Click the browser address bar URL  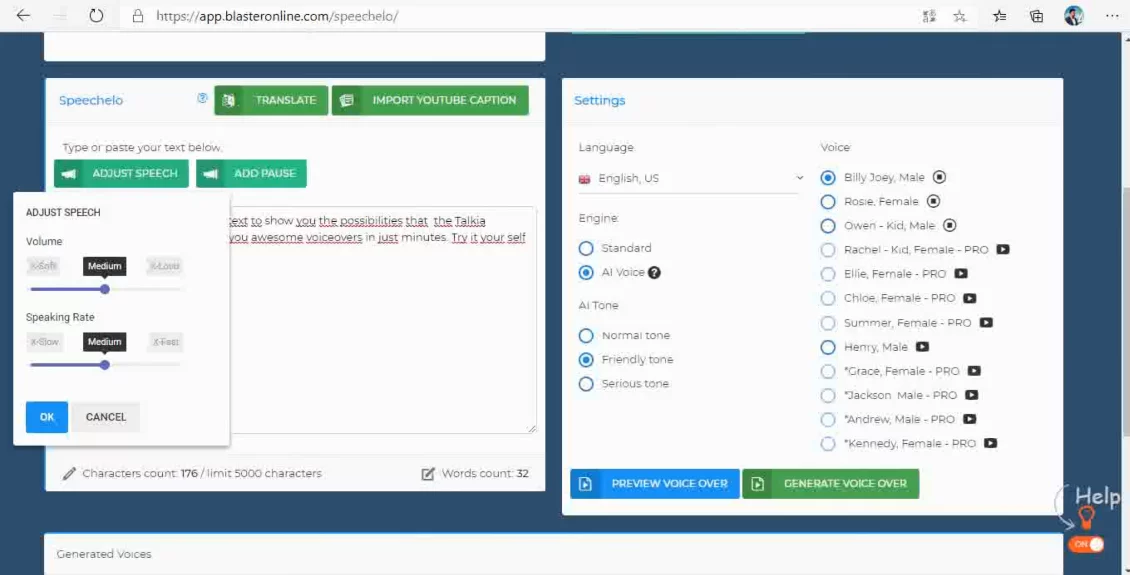pos(277,16)
